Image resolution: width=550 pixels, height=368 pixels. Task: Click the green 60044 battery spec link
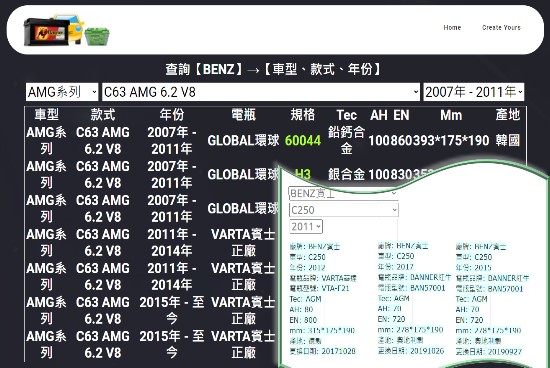point(303,141)
